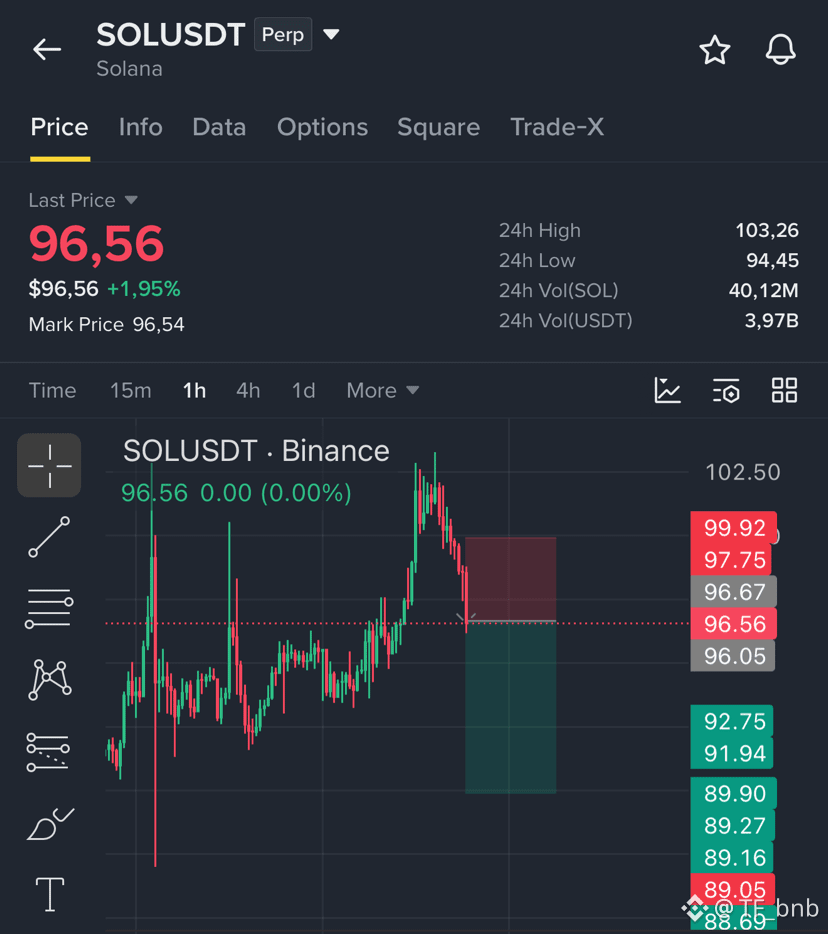The width and height of the screenshot is (828, 934).
Task: Click the 102.50 axis price label
Action: click(x=742, y=472)
